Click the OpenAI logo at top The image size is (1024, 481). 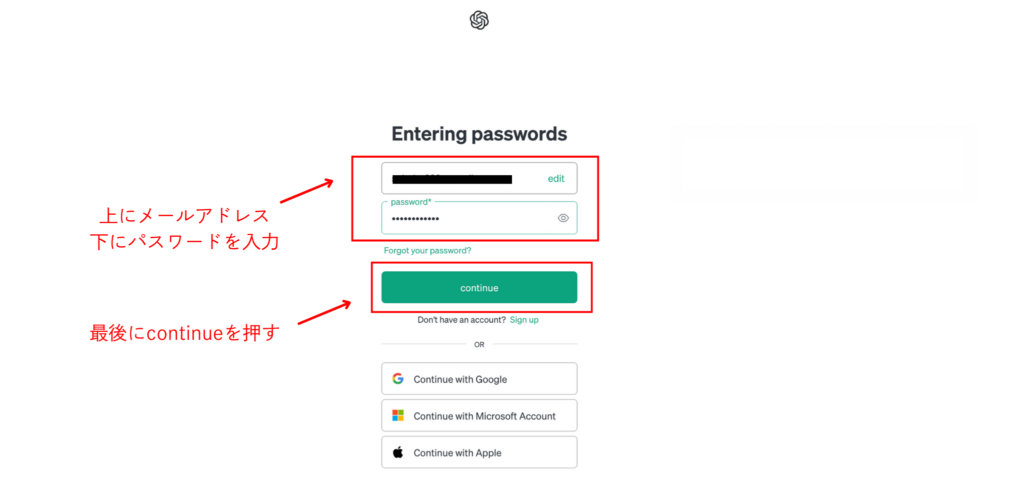[x=479, y=20]
